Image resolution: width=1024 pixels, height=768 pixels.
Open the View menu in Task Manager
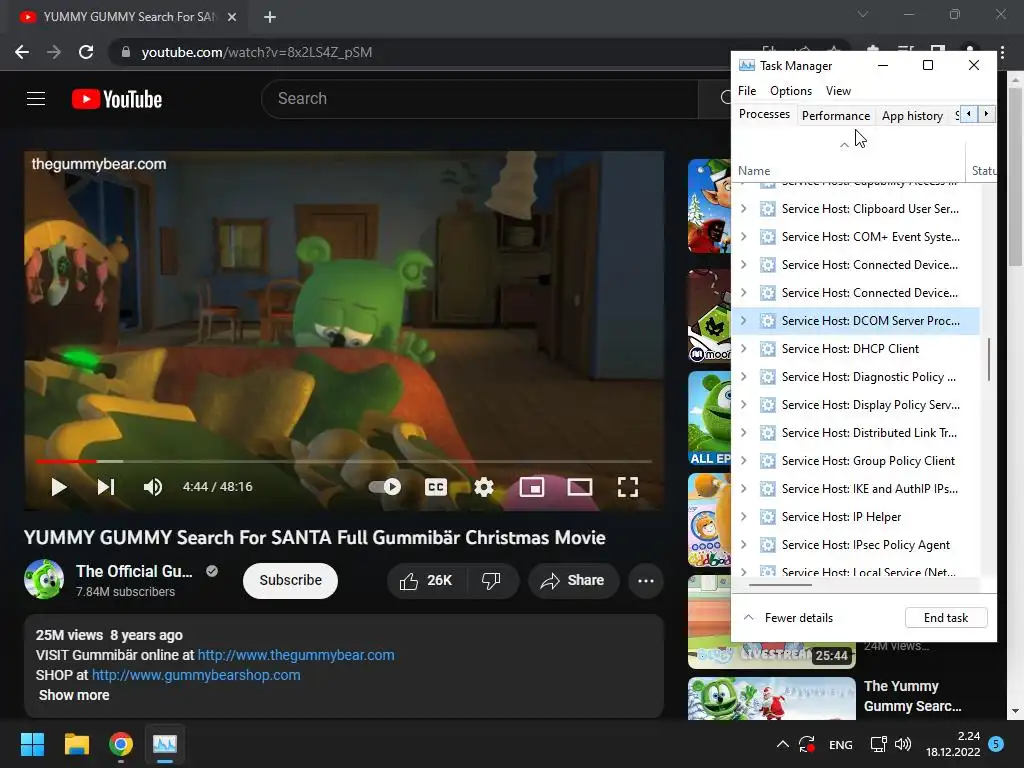click(x=839, y=91)
